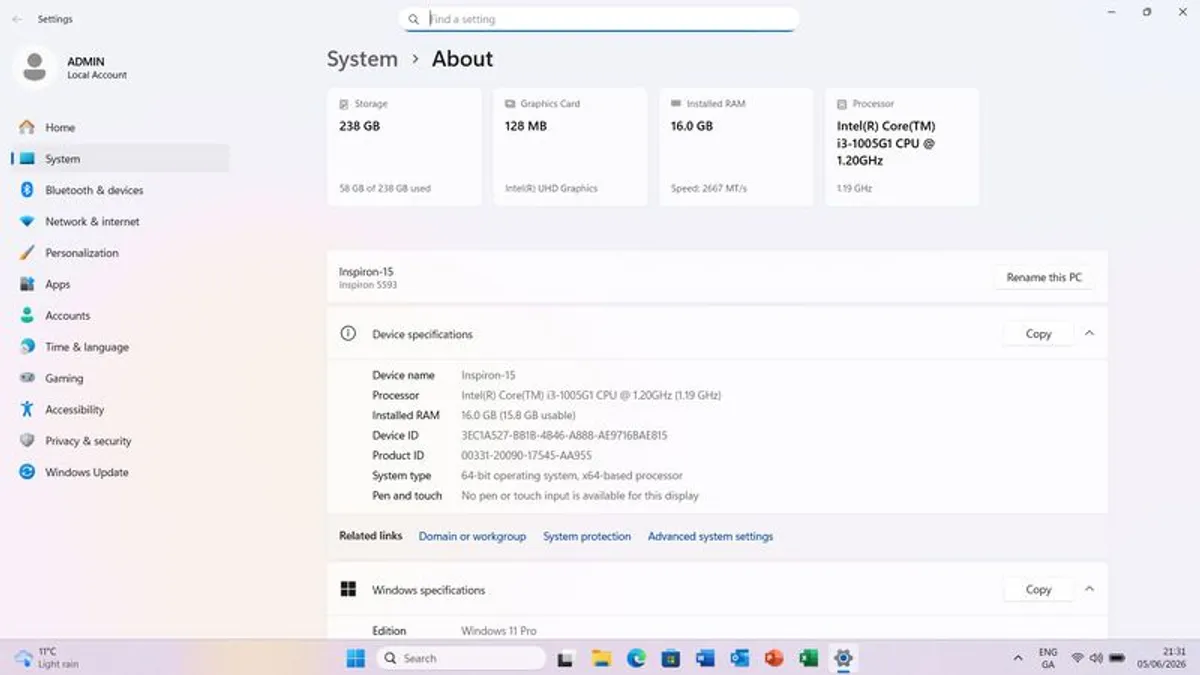
Task: Collapse the Windows specifications section
Action: click(1089, 589)
